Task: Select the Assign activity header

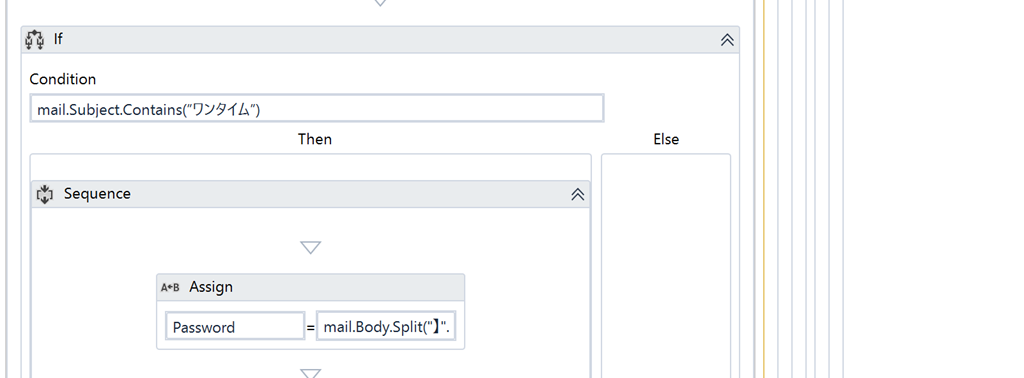Action: click(310, 287)
